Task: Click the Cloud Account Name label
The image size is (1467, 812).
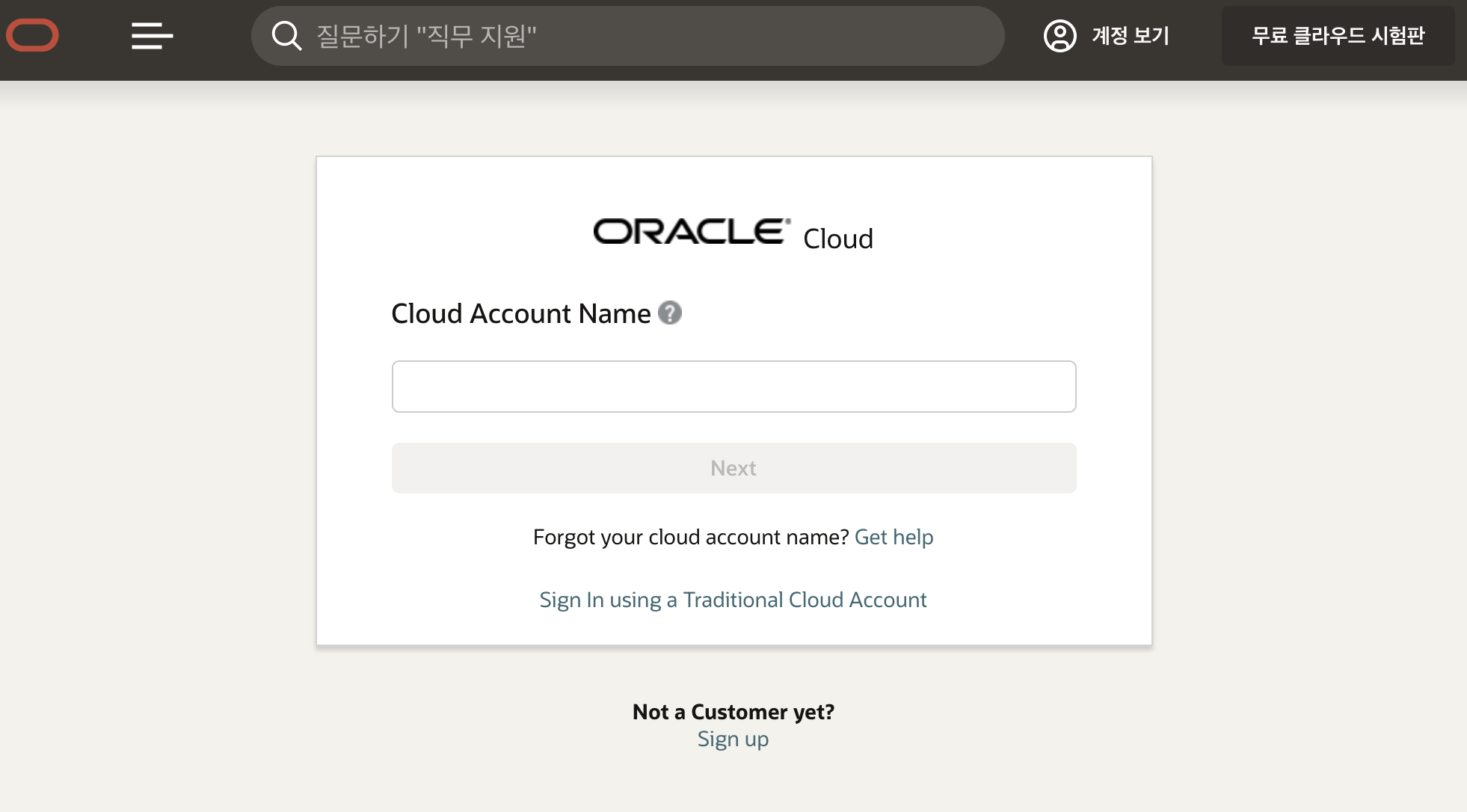Action: coord(521,313)
